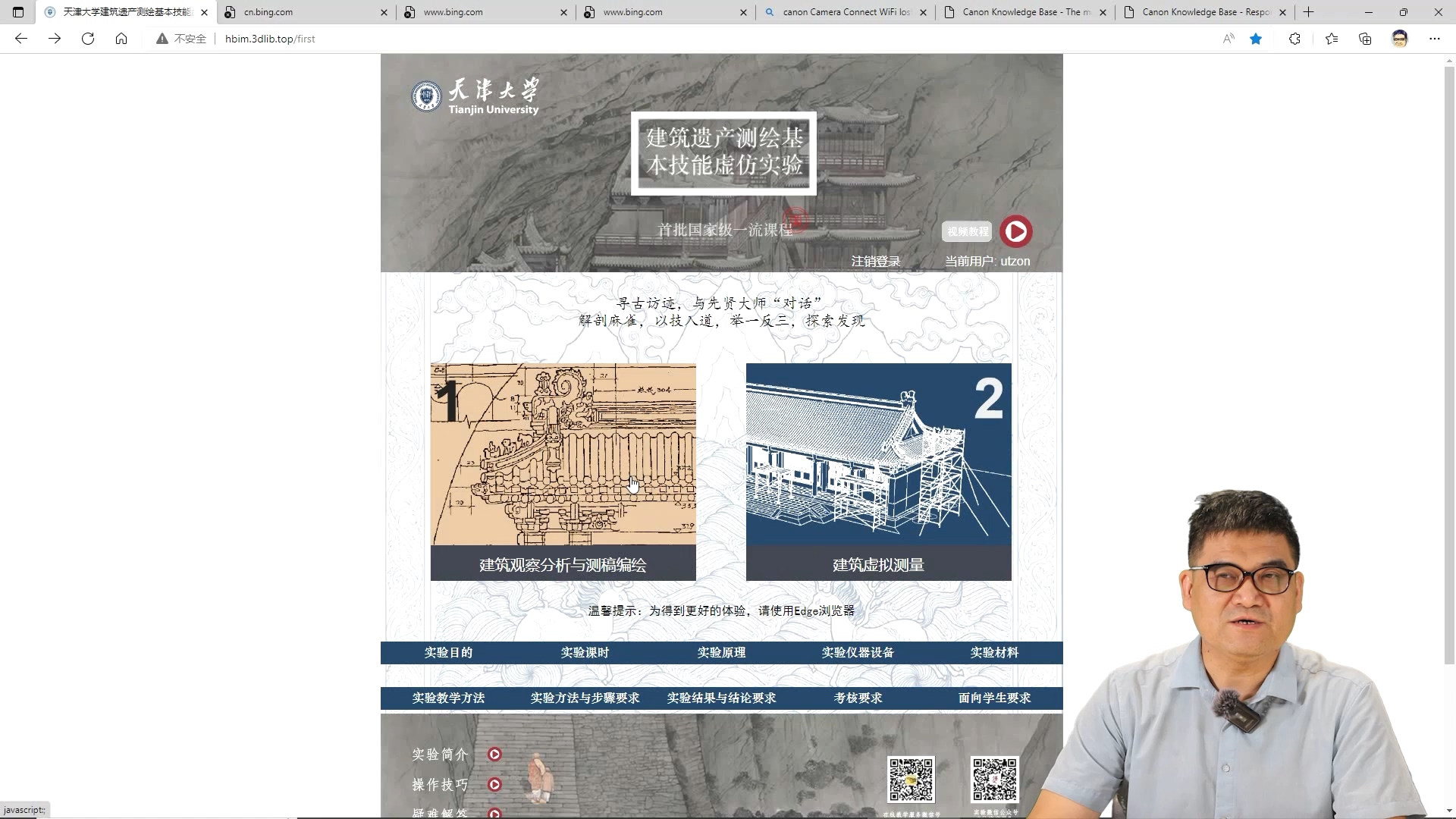1456x819 pixels.
Task: Open the Collections icon in toolbar
Action: click(1365, 39)
